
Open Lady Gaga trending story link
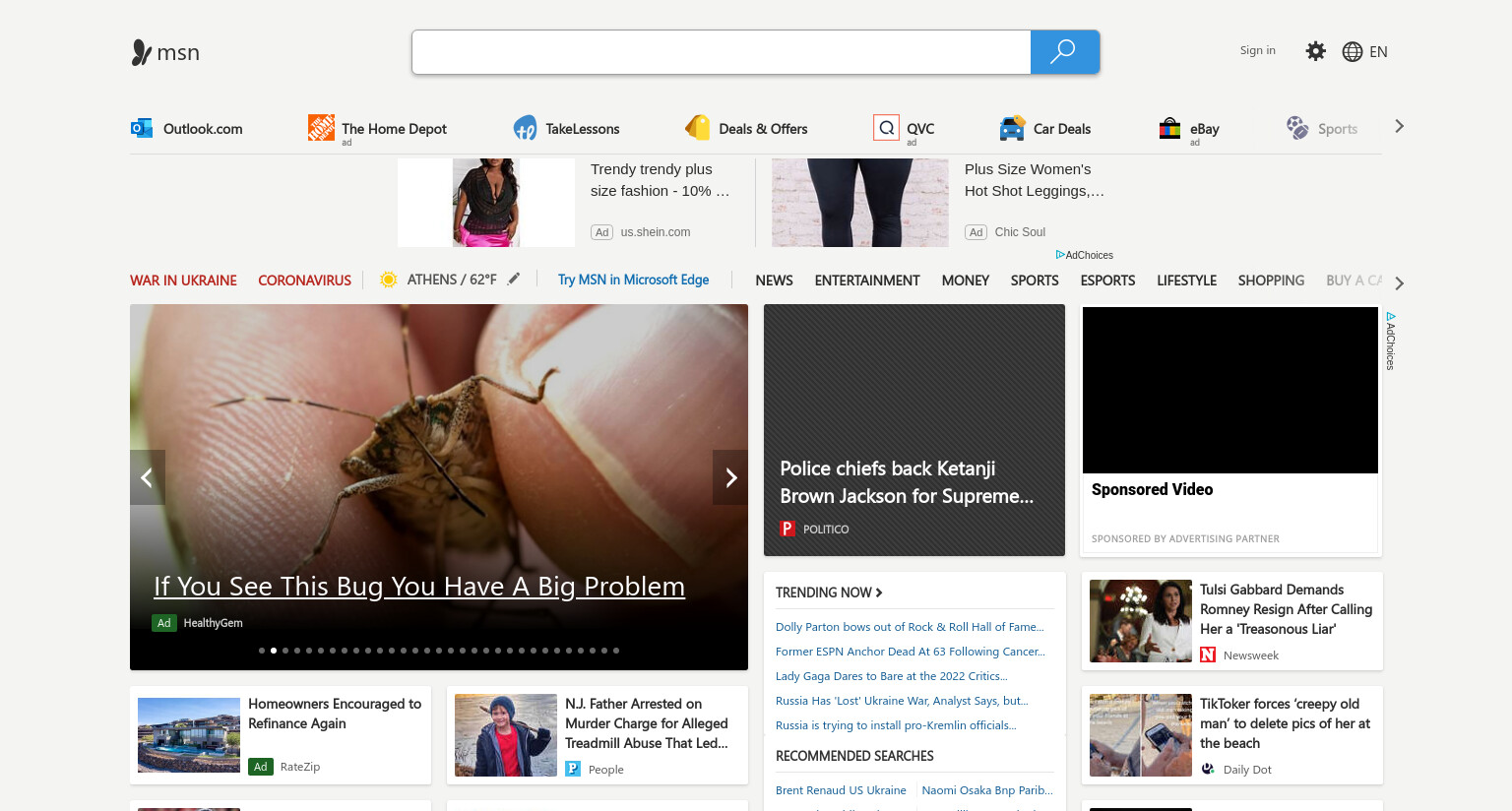[x=892, y=676]
